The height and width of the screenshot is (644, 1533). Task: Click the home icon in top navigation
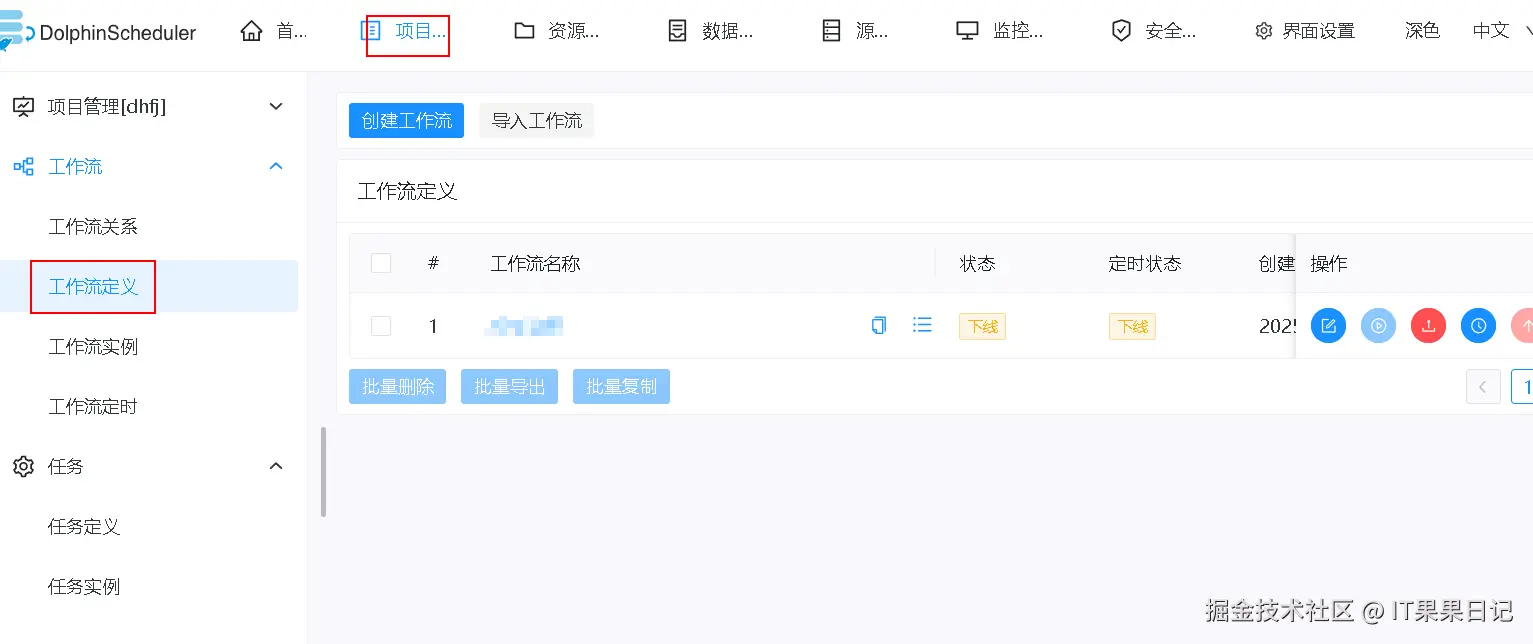tap(252, 31)
